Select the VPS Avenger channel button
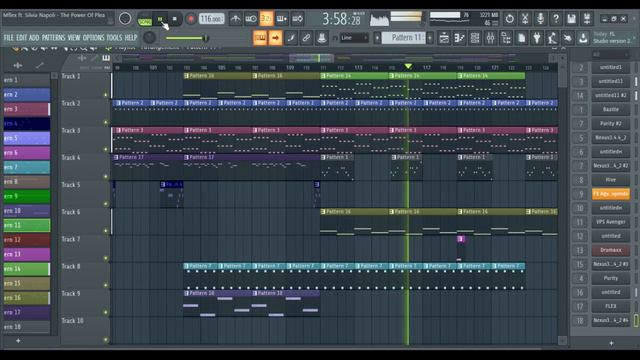The height and width of the screenshot is (360, 640). 611,222
